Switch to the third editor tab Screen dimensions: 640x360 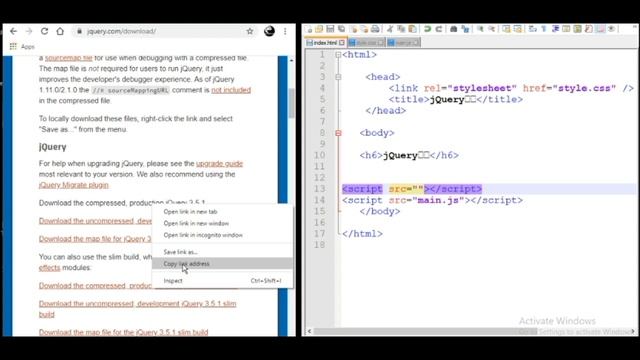point(403,42)
